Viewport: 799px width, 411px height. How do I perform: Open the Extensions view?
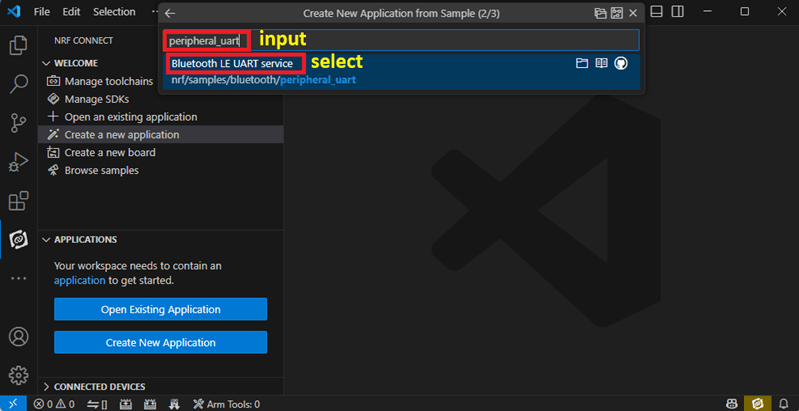tap(18, 201)
